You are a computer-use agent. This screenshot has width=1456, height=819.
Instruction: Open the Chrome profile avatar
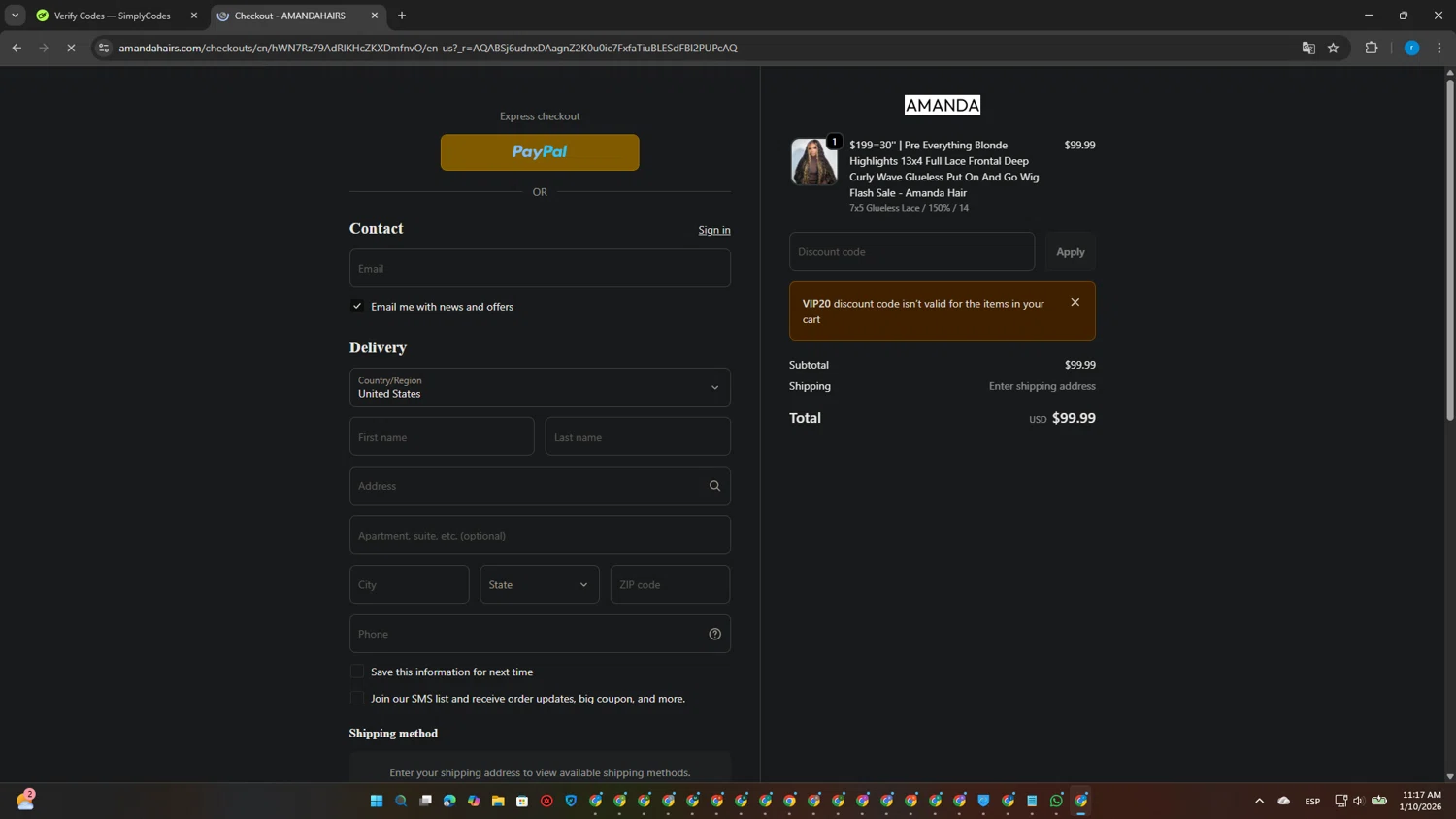[1412, 48]
